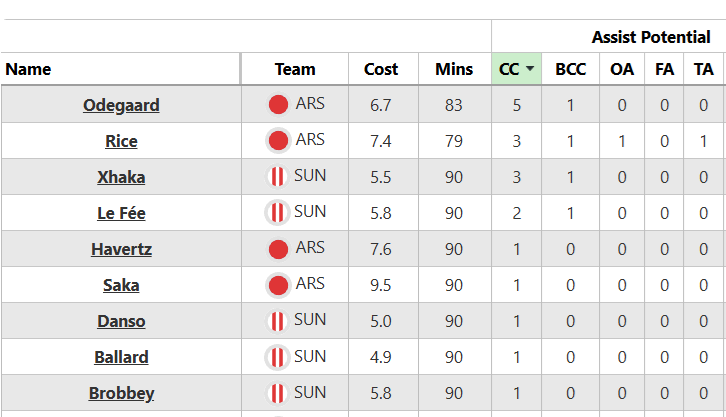Click Arsenal badge icon in Saka row
The width and height of the screenshot is (726, 417).
coord(278,285)
